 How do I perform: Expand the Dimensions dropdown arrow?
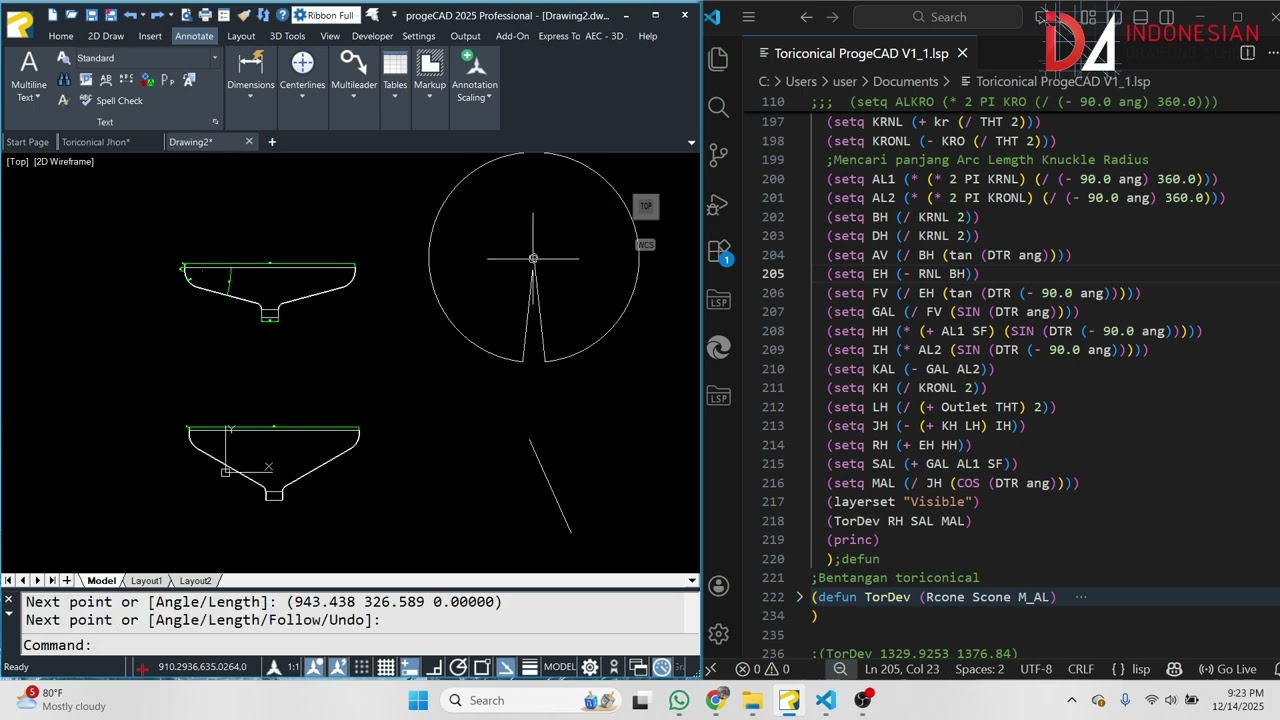click(251, 97)
